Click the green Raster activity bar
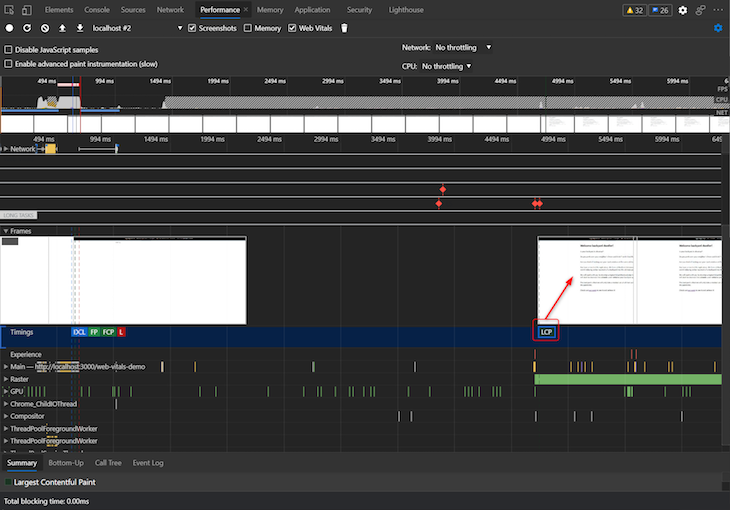The height and width of the screenshot is (510, 730). (x=628, y=379)
